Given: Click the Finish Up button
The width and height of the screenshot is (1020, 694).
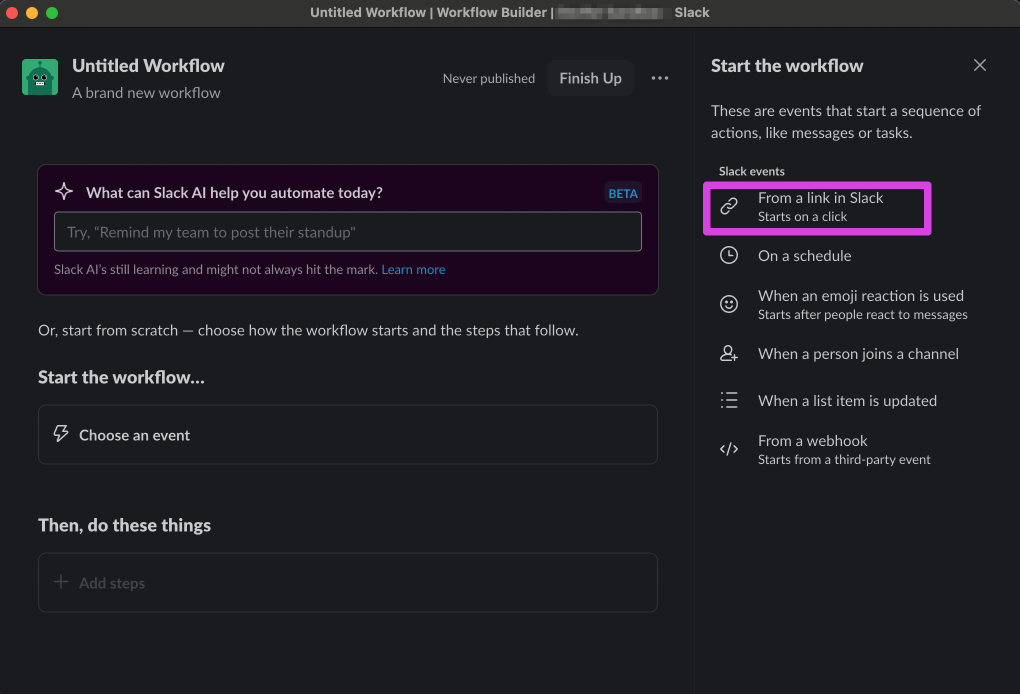Looking at the screenshot, I should [x=590, y=77].
